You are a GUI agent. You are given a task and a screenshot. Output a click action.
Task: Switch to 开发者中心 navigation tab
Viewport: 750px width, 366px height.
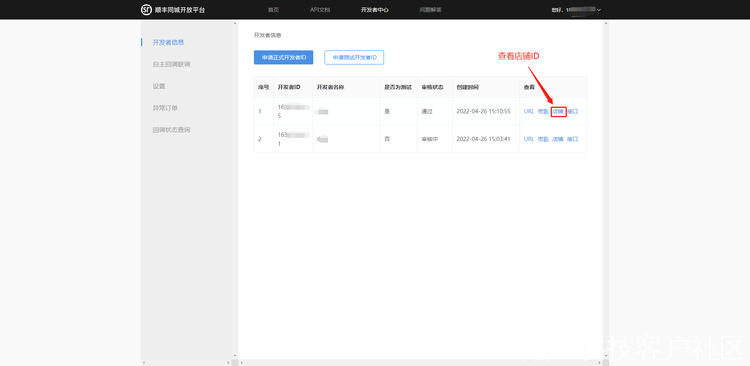375,10
